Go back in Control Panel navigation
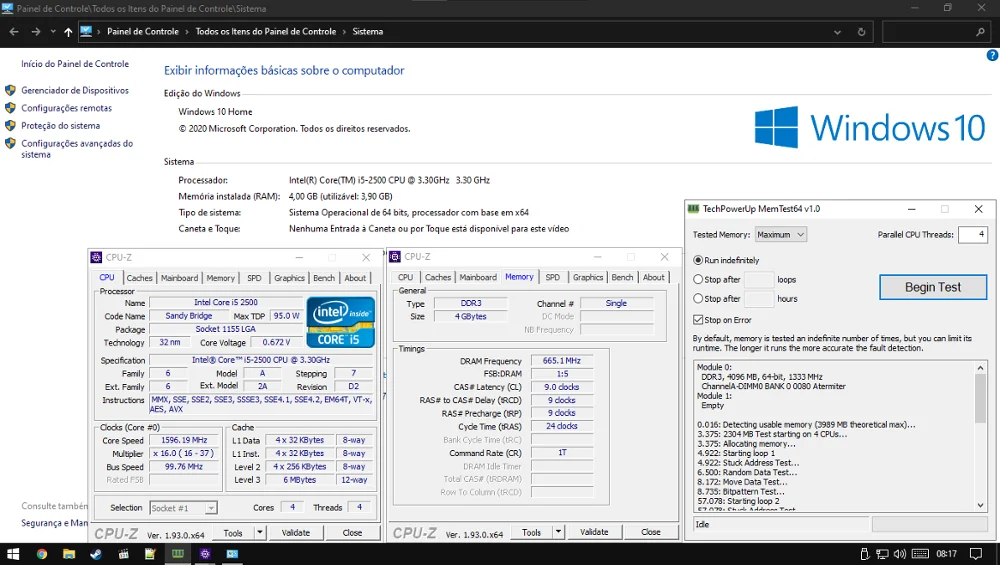 point(14,31)
